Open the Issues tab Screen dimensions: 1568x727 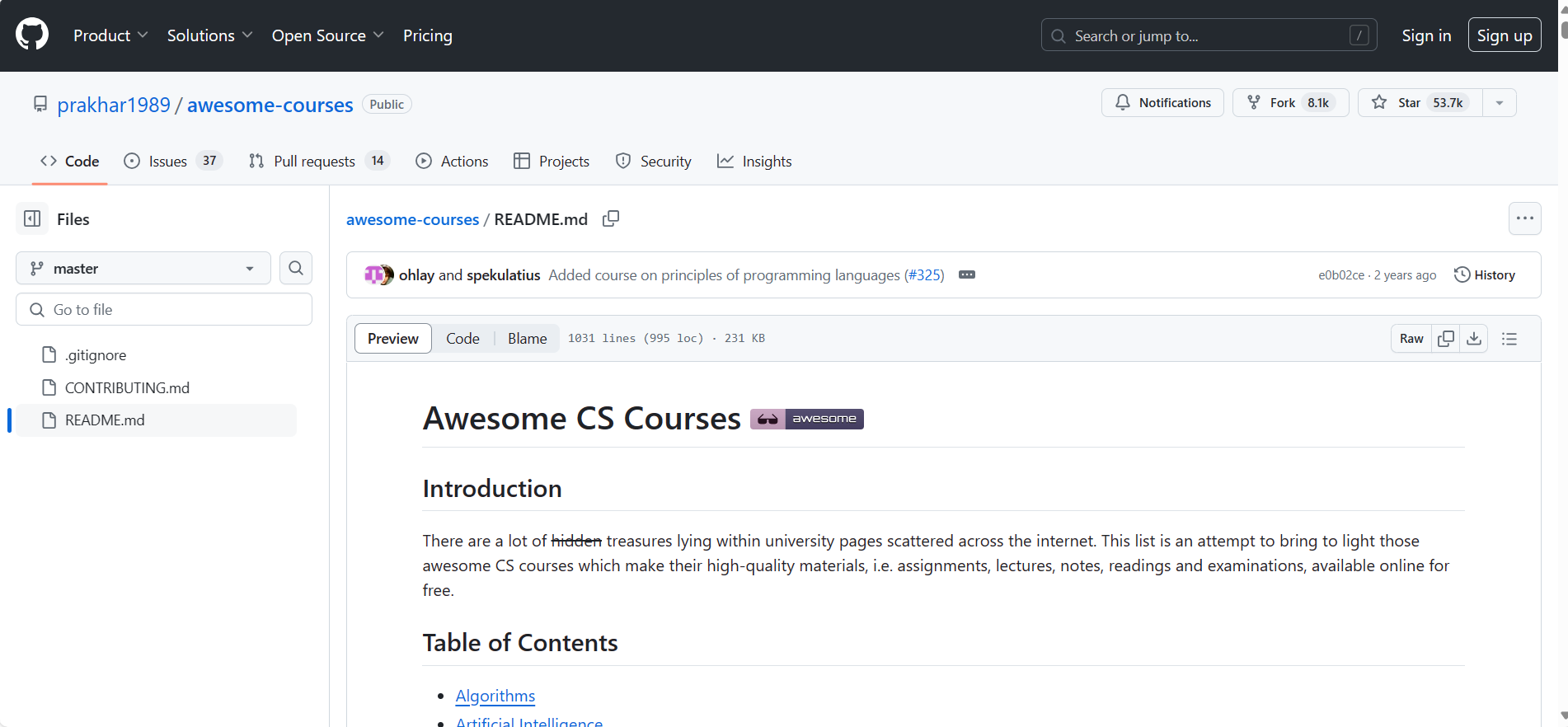(172, 162)
